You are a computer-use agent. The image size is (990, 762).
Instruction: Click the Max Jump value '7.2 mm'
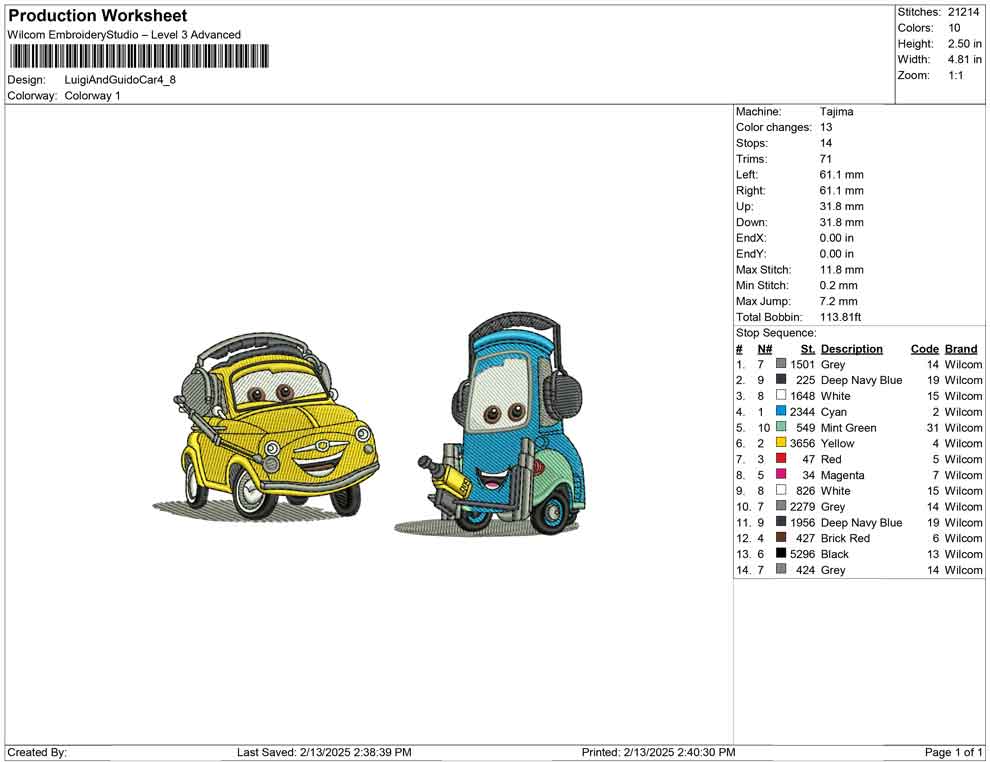(x=838, y=301)
